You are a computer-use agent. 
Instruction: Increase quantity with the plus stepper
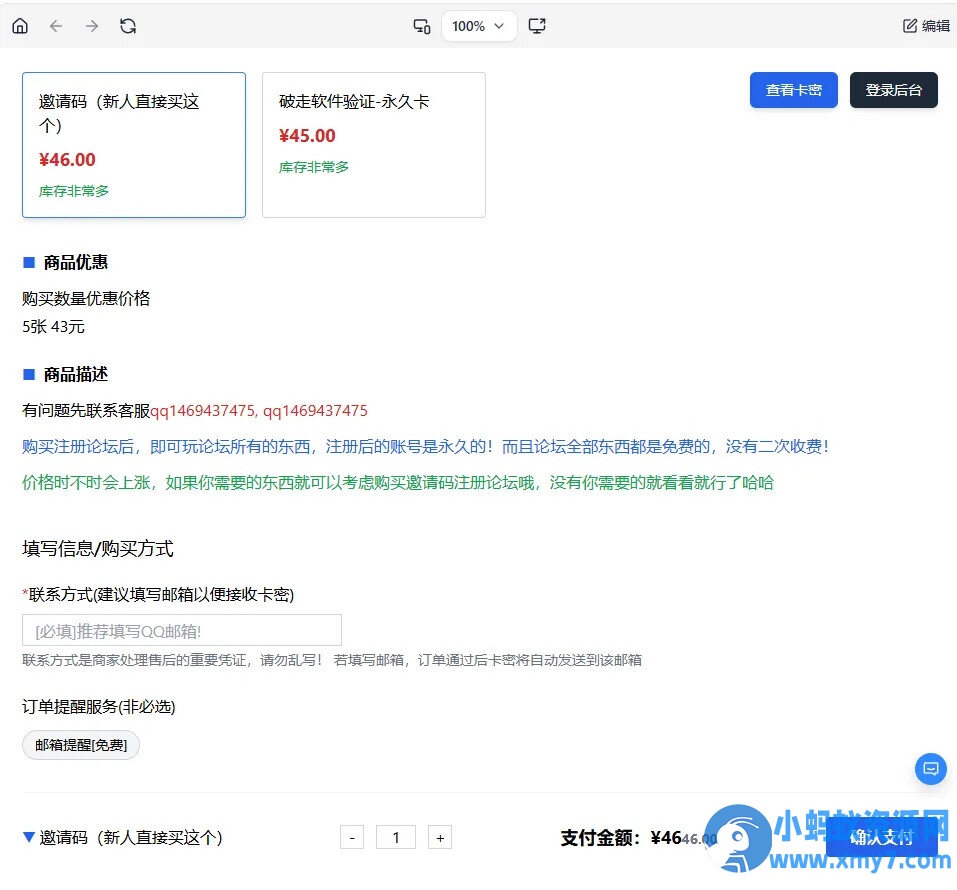click(440, 837)
